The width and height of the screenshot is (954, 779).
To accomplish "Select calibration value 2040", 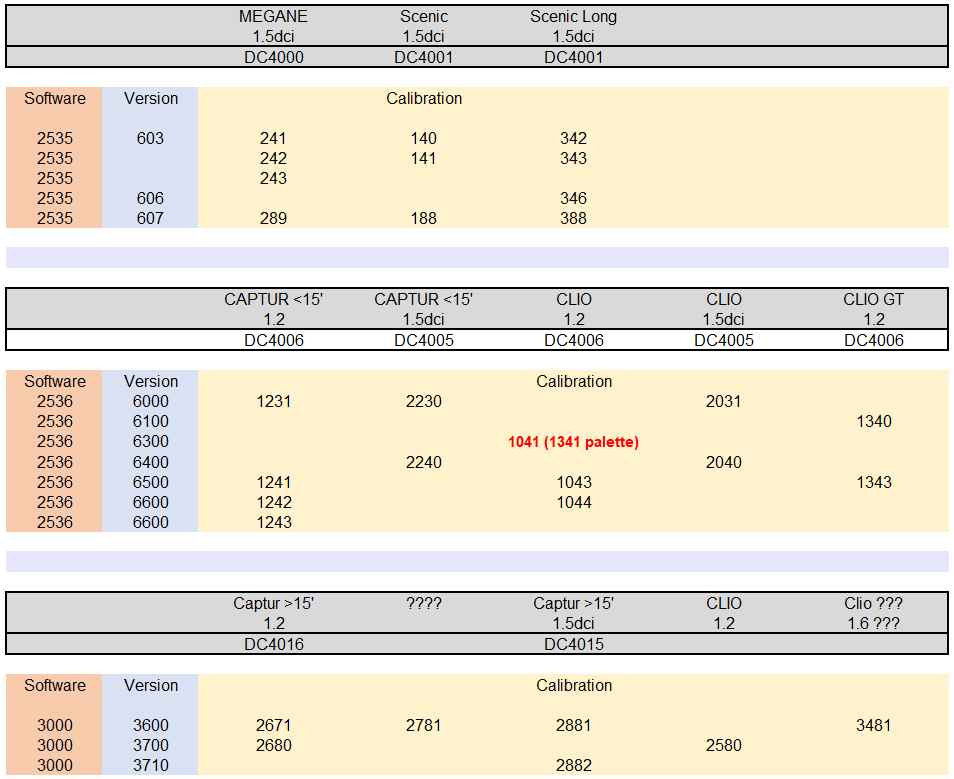I will coord(723,463).
